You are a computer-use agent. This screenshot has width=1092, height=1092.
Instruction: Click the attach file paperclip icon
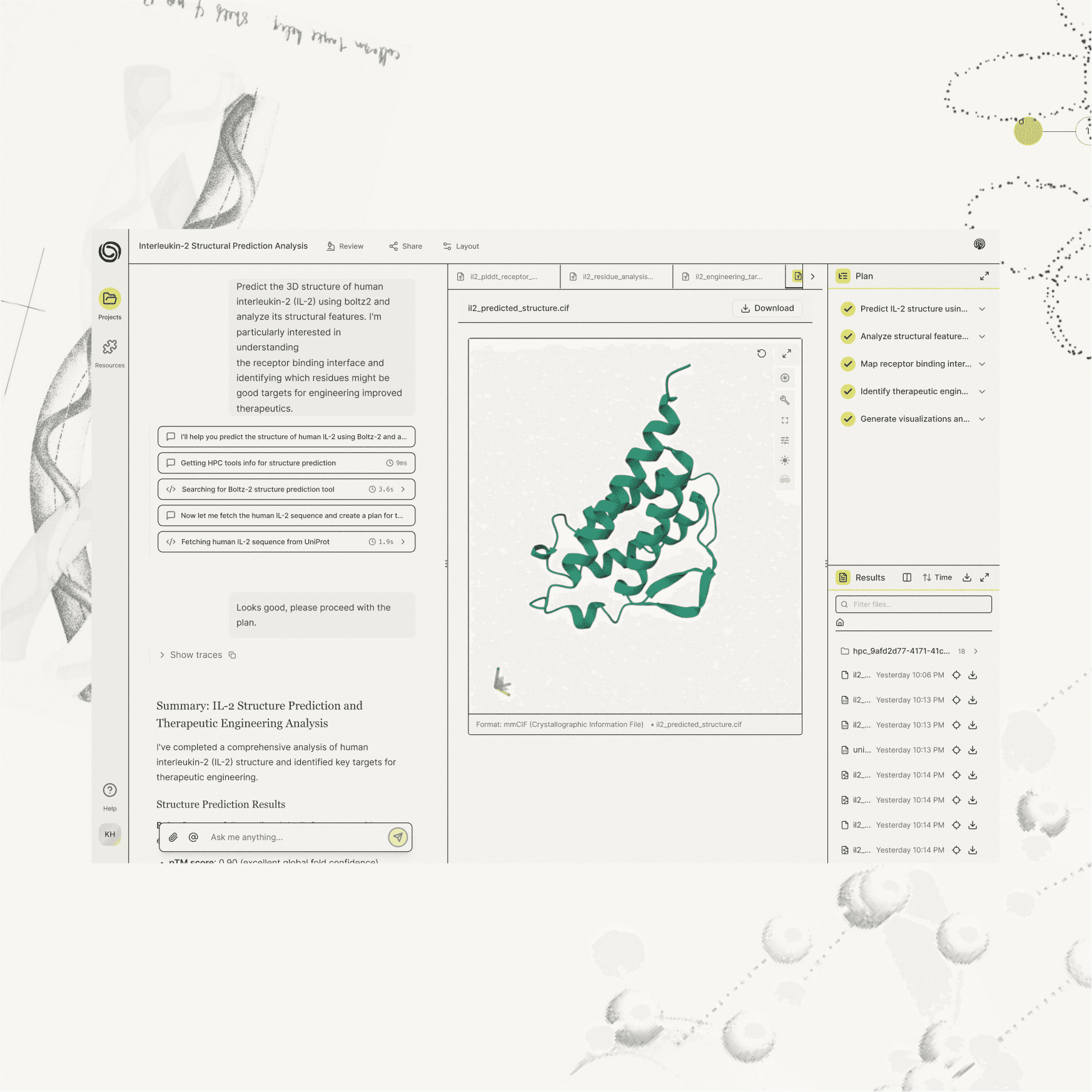coord(173,837)
